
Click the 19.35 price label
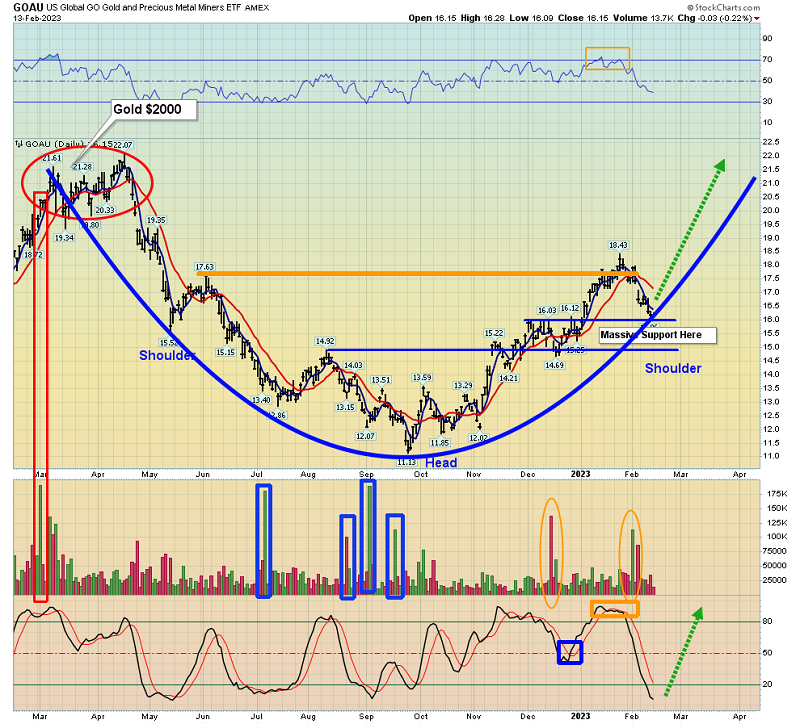pyautogui.click(x=156, y=220)
